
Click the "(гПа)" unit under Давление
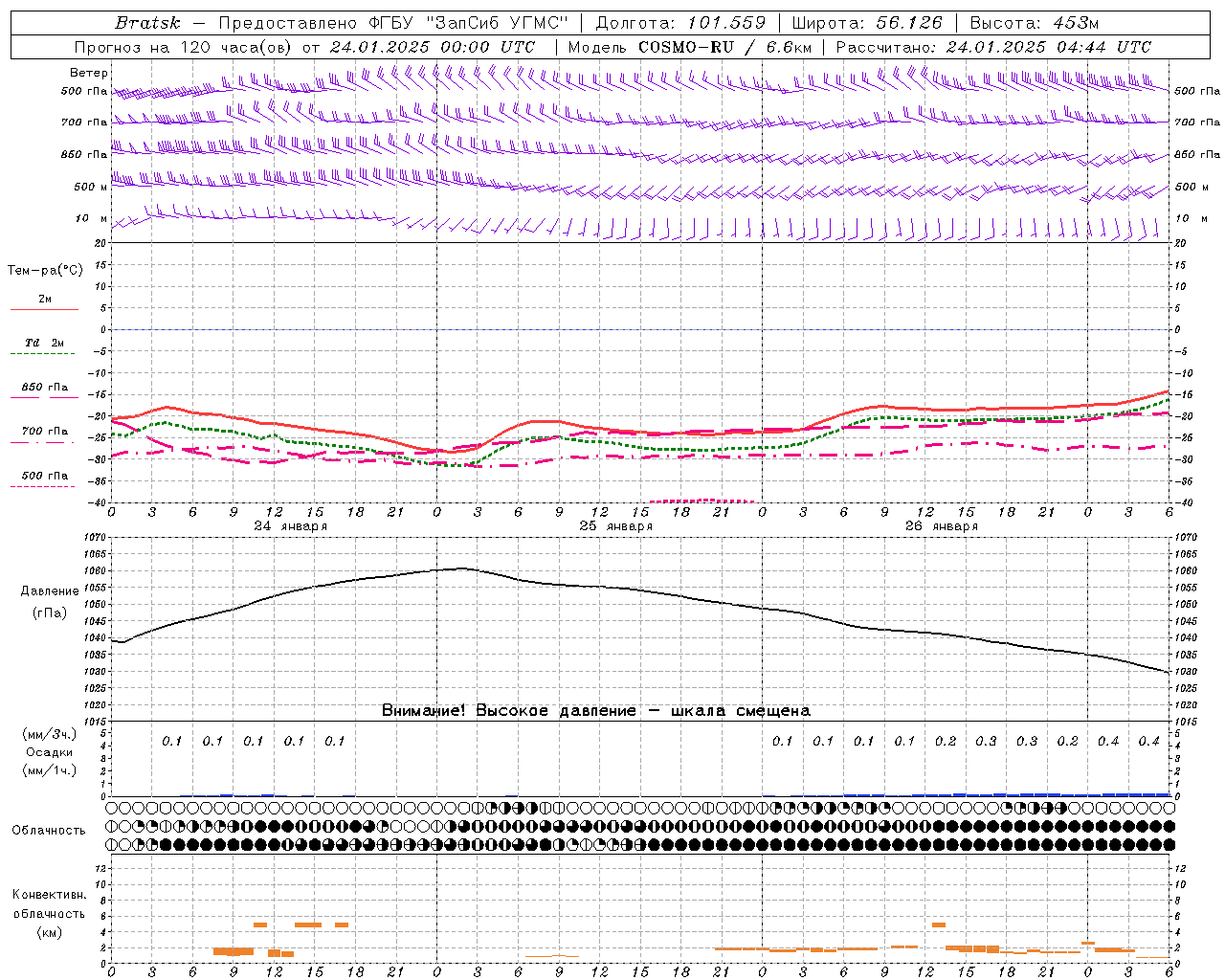pyautogui.click(x=49, y=613)
